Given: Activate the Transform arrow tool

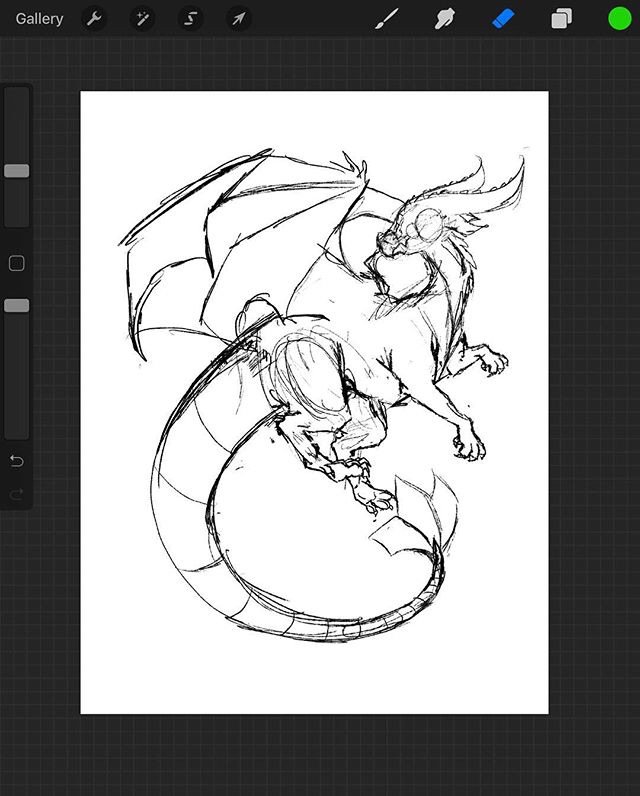Looking at the screenshot, I should click(x=239, y=19).
